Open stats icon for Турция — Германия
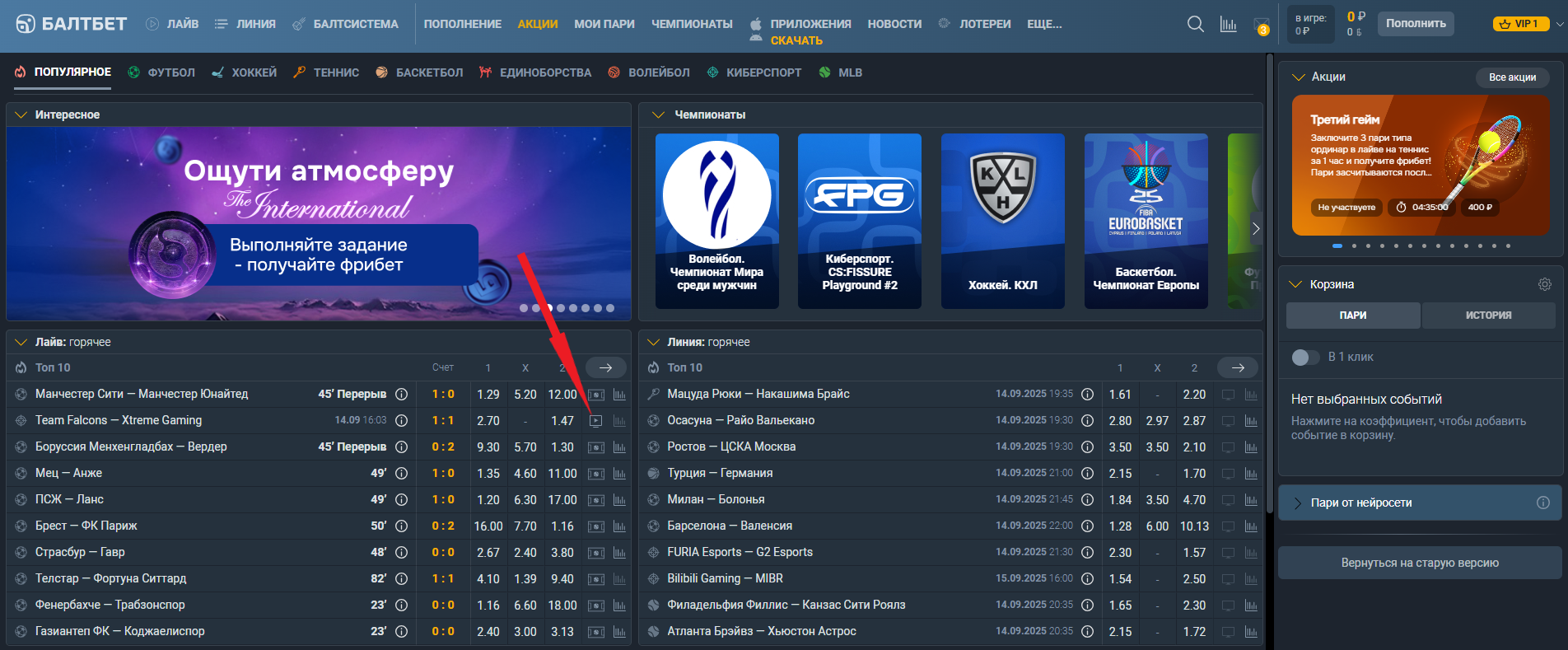This screenshot has height=650, width=1568. click(1251, 474)
